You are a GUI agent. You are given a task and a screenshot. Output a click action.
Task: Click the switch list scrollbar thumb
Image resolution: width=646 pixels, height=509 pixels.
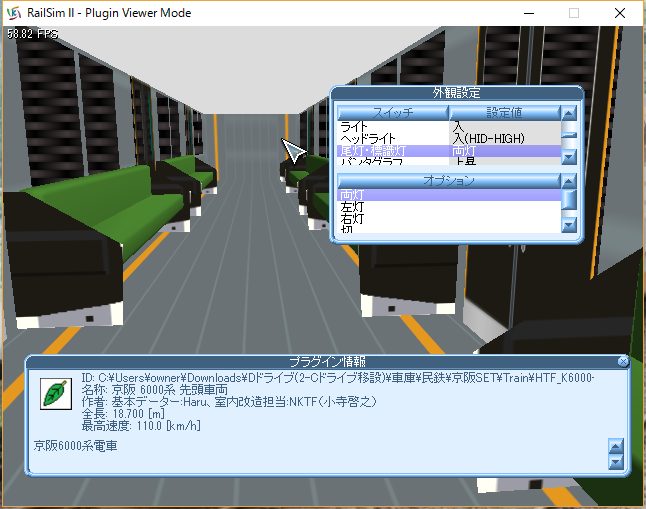coord(569,135)
